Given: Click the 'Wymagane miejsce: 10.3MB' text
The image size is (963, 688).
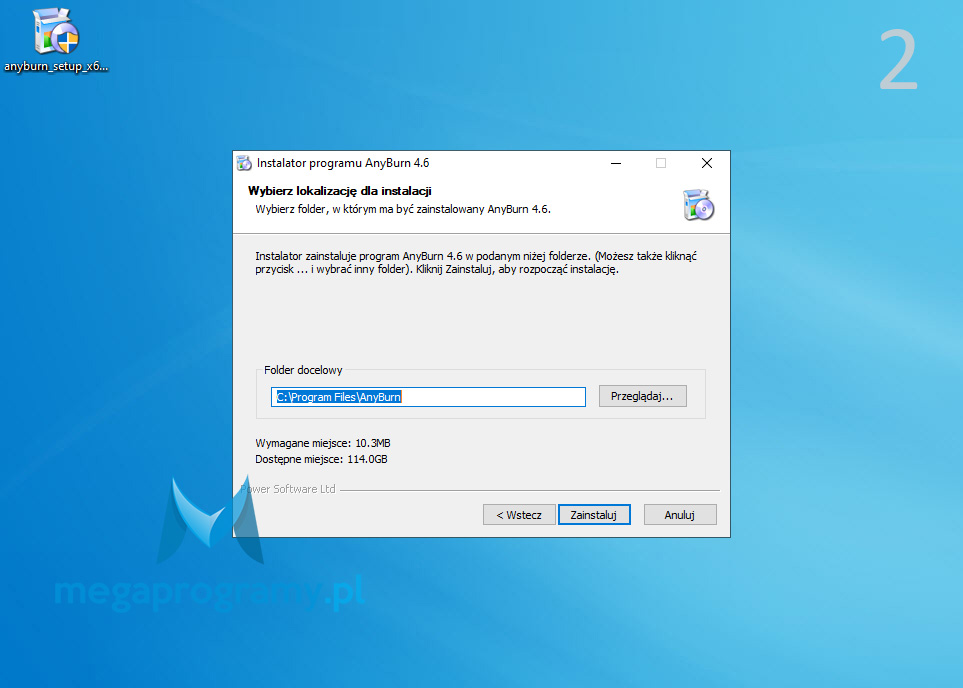Looking at the screenshot, I should pos(323,443).
